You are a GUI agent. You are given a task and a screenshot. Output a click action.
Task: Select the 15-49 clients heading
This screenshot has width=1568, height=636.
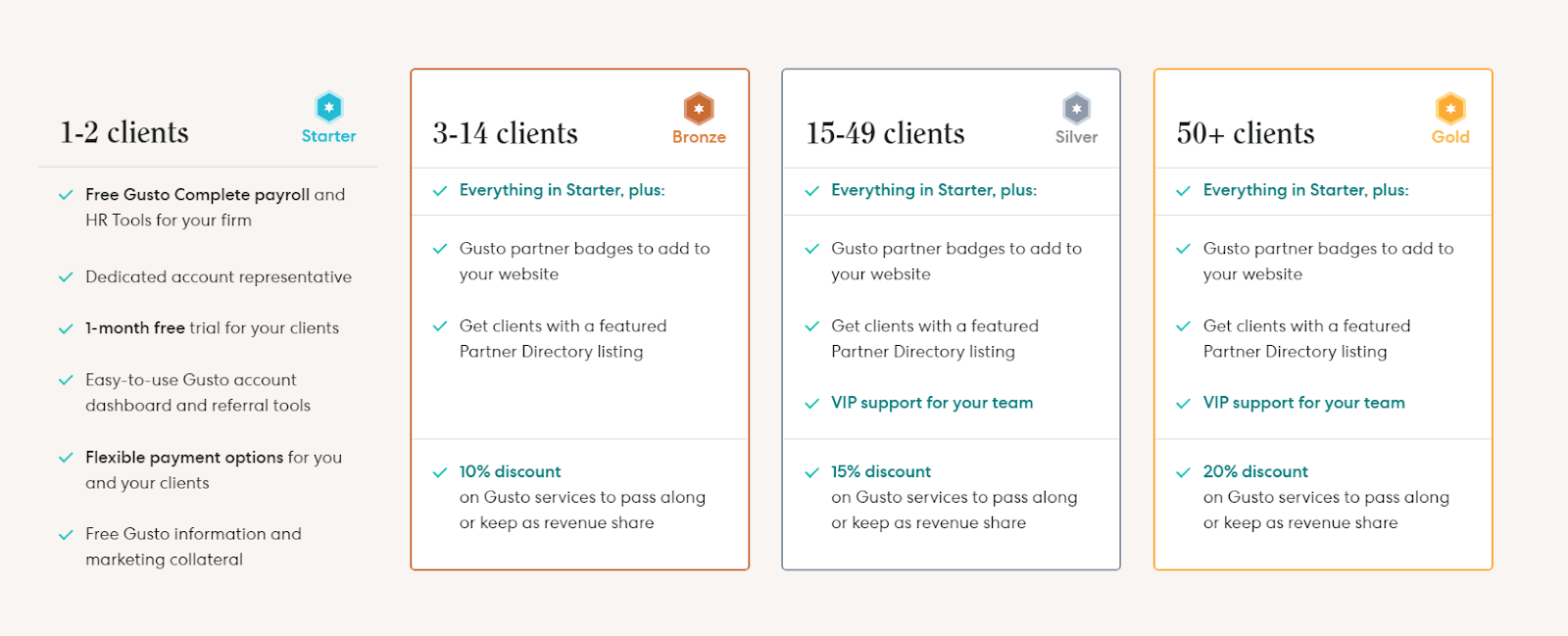tap(885, 133)
